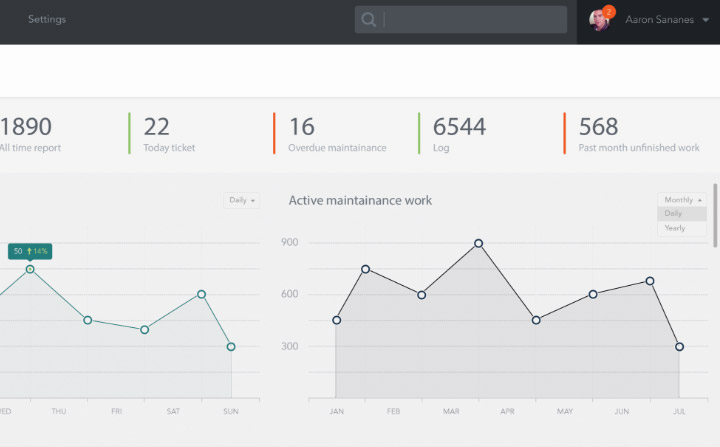Viewport: 720px width, 447px height.
Task: Click the THU x-axis label
Action: pos(59,411)
